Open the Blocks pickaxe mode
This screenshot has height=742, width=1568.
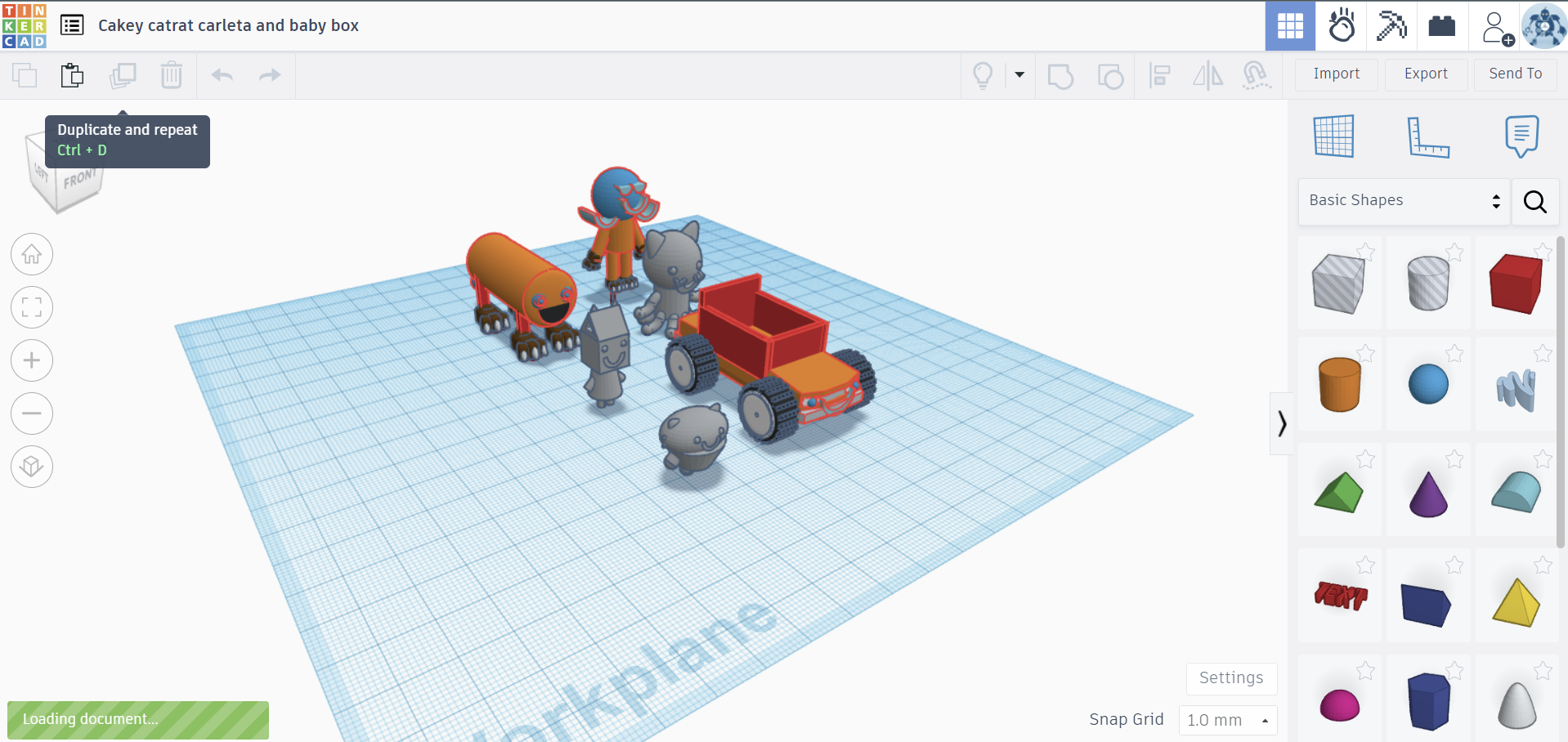(x=1391, y=26)
